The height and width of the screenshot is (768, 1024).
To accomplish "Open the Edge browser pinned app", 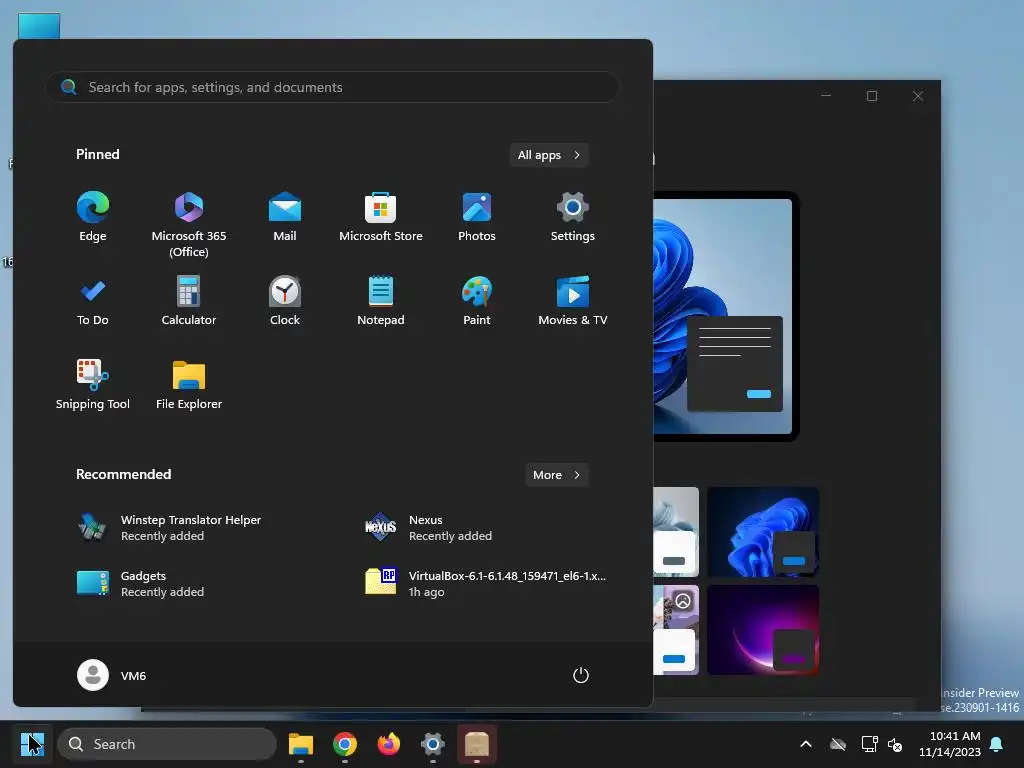I will (x=93, y=218).
